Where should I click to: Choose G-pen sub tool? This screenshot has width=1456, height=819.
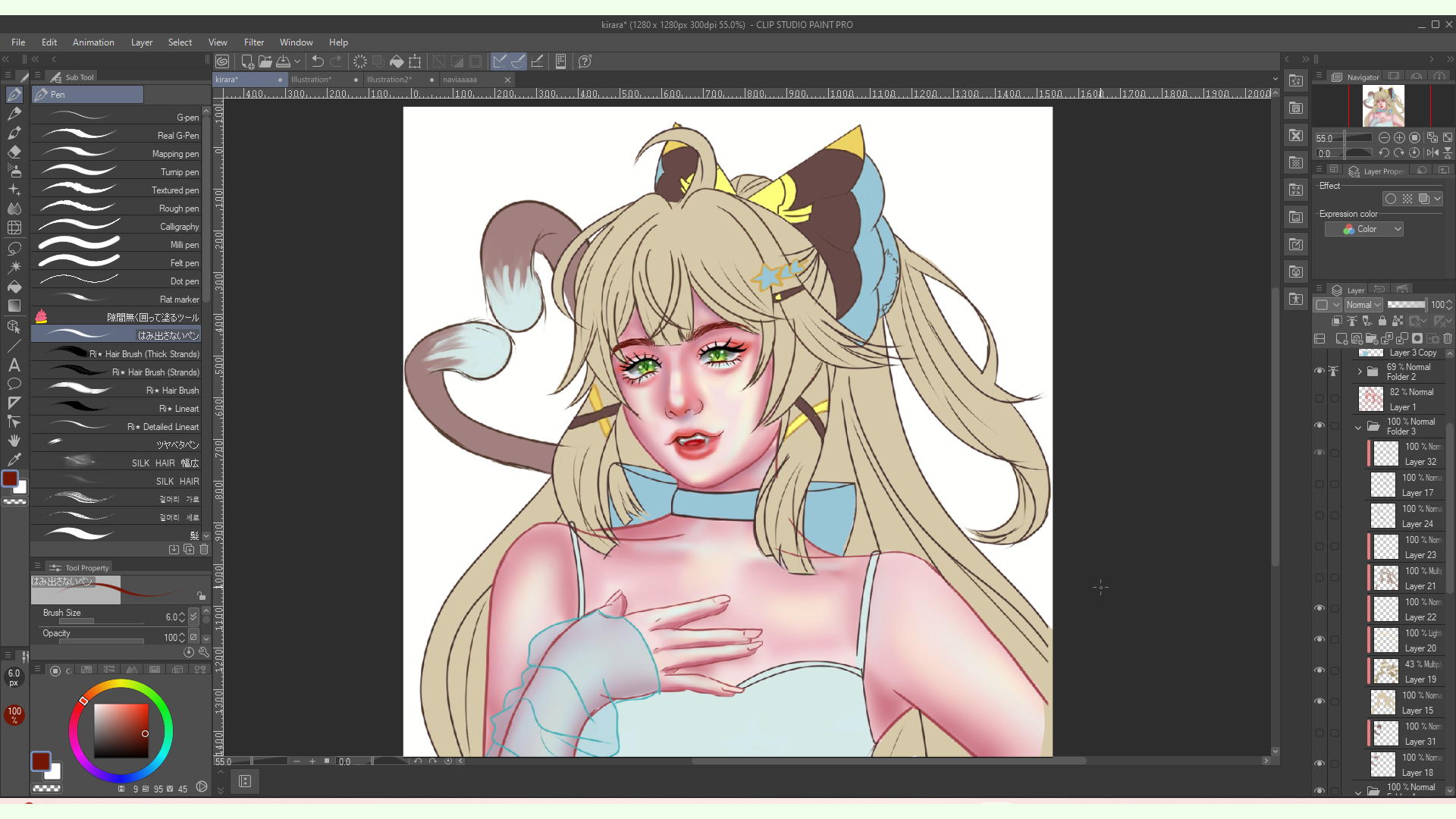[116, 117]
